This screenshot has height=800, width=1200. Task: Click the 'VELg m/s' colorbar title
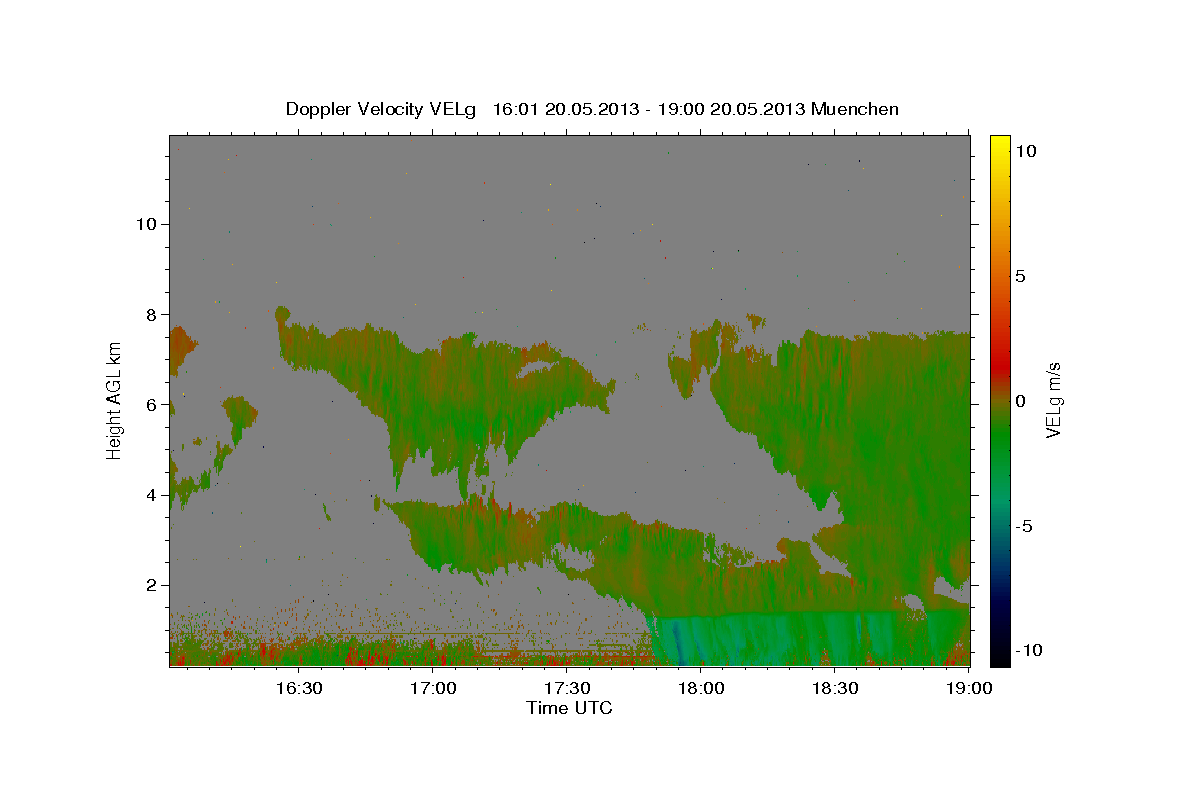[x=1054, y=400]
